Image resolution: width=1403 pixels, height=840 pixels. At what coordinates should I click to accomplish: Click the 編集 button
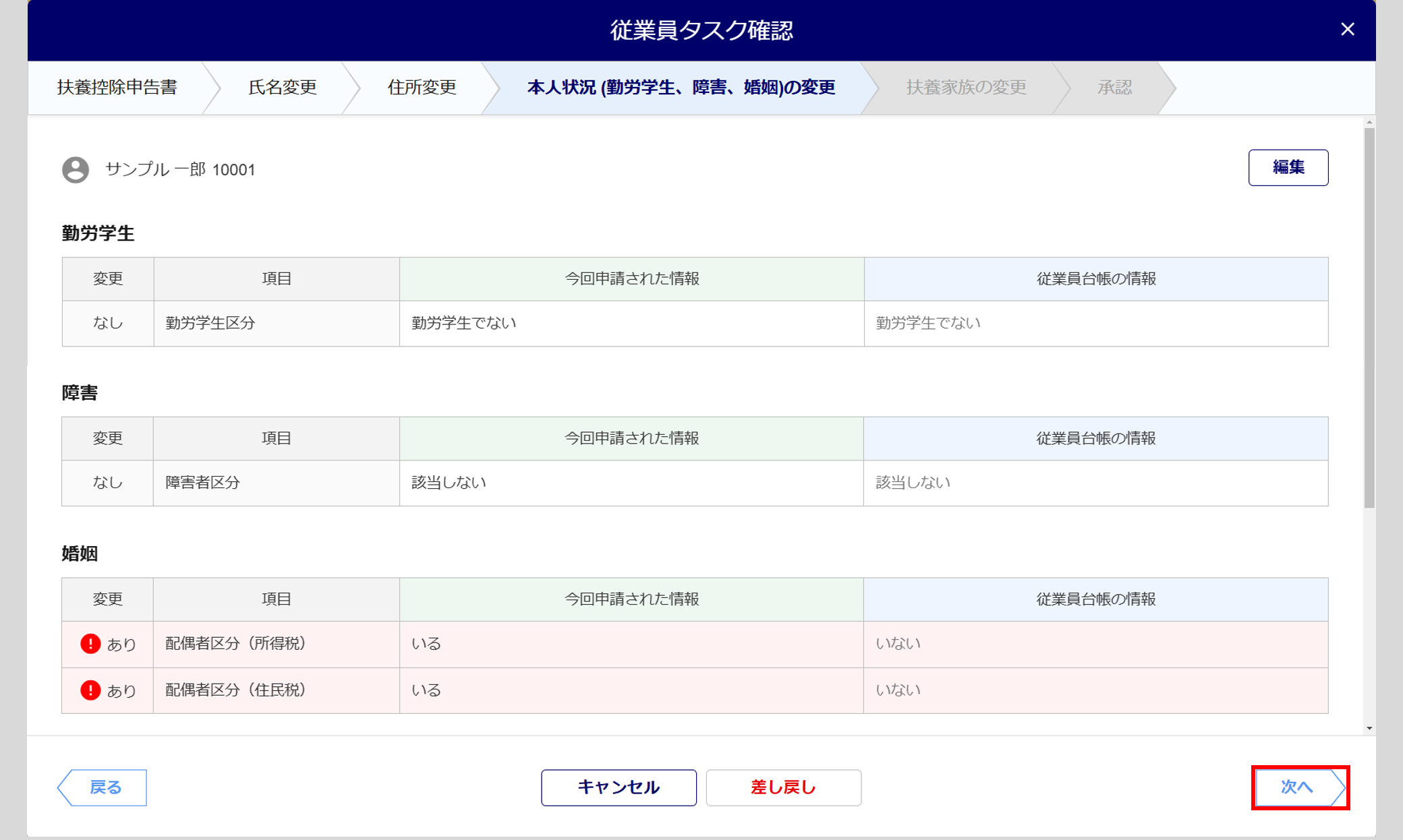pos(1288,167)
